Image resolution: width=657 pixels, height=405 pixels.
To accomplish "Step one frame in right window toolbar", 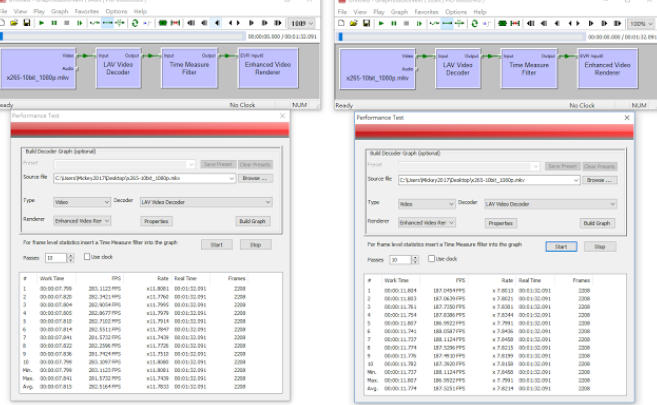I will coord(419,23).
